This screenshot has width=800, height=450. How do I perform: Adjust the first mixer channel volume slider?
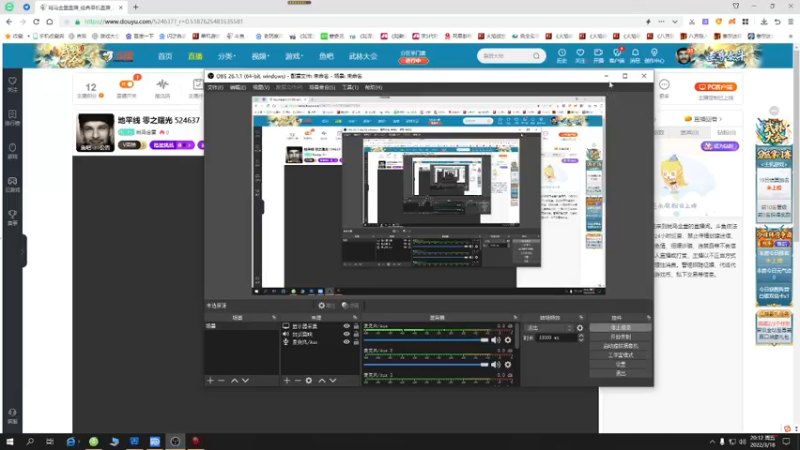[426, 340]
